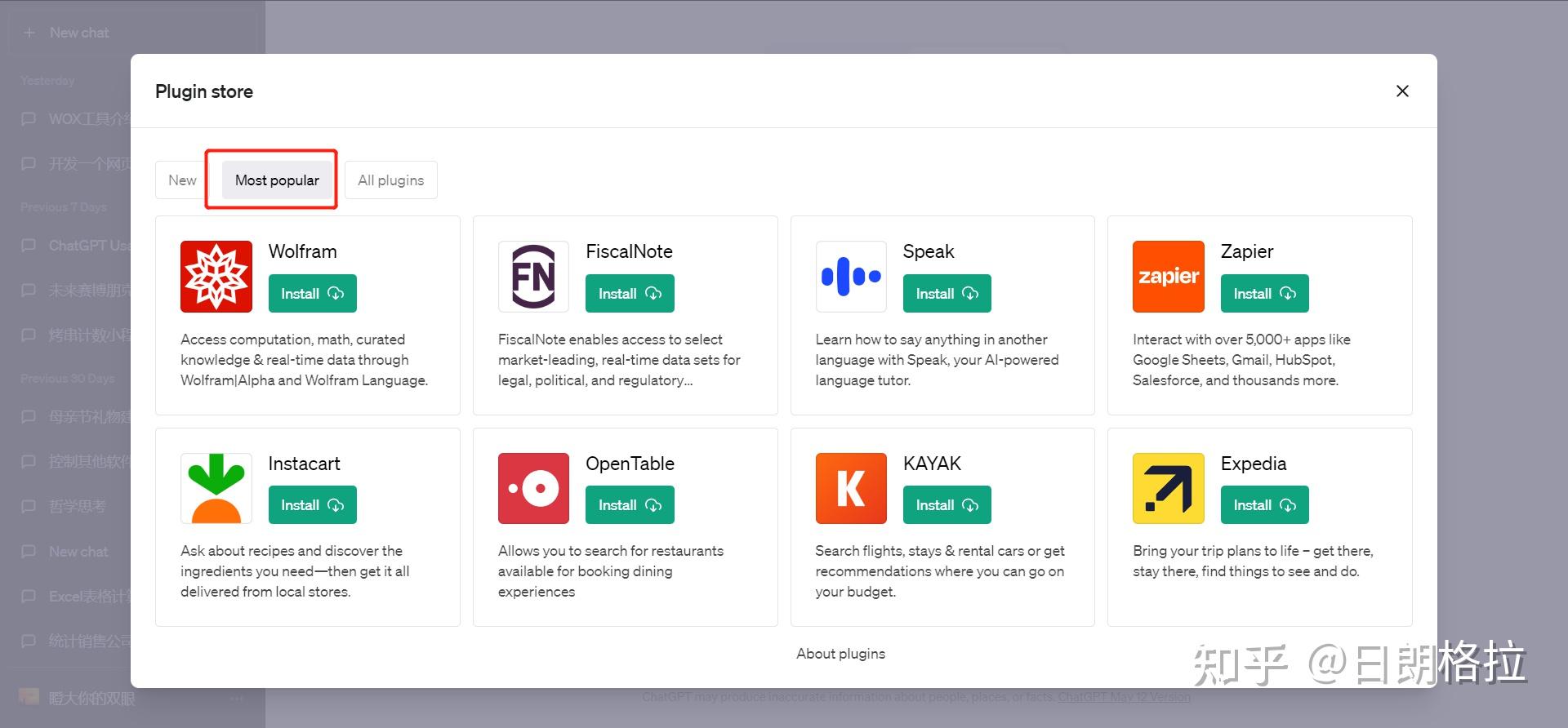Install the FiscalNote plugin
The height and width of the screenshot is (728, 1568).
pos(630,294)
